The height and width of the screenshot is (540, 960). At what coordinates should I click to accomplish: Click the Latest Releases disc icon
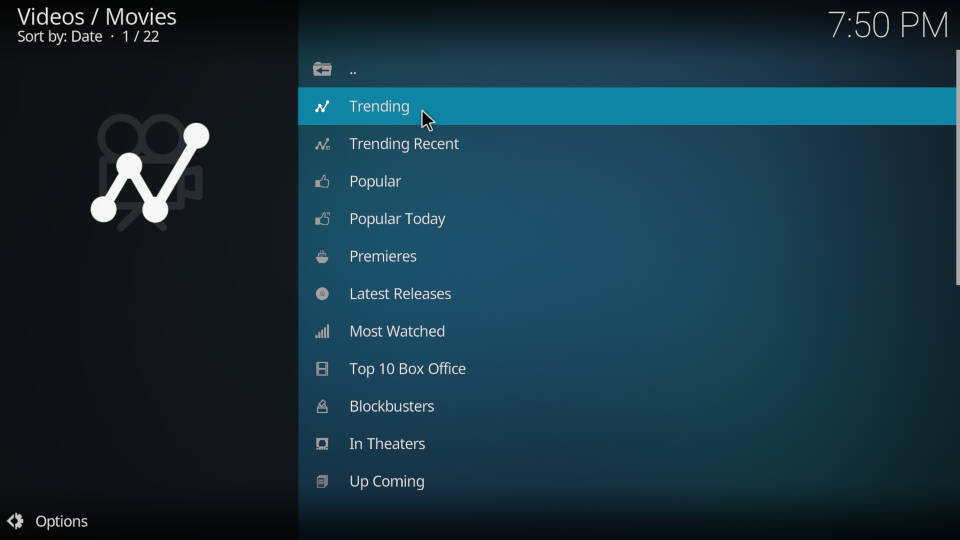click(322, 294)
